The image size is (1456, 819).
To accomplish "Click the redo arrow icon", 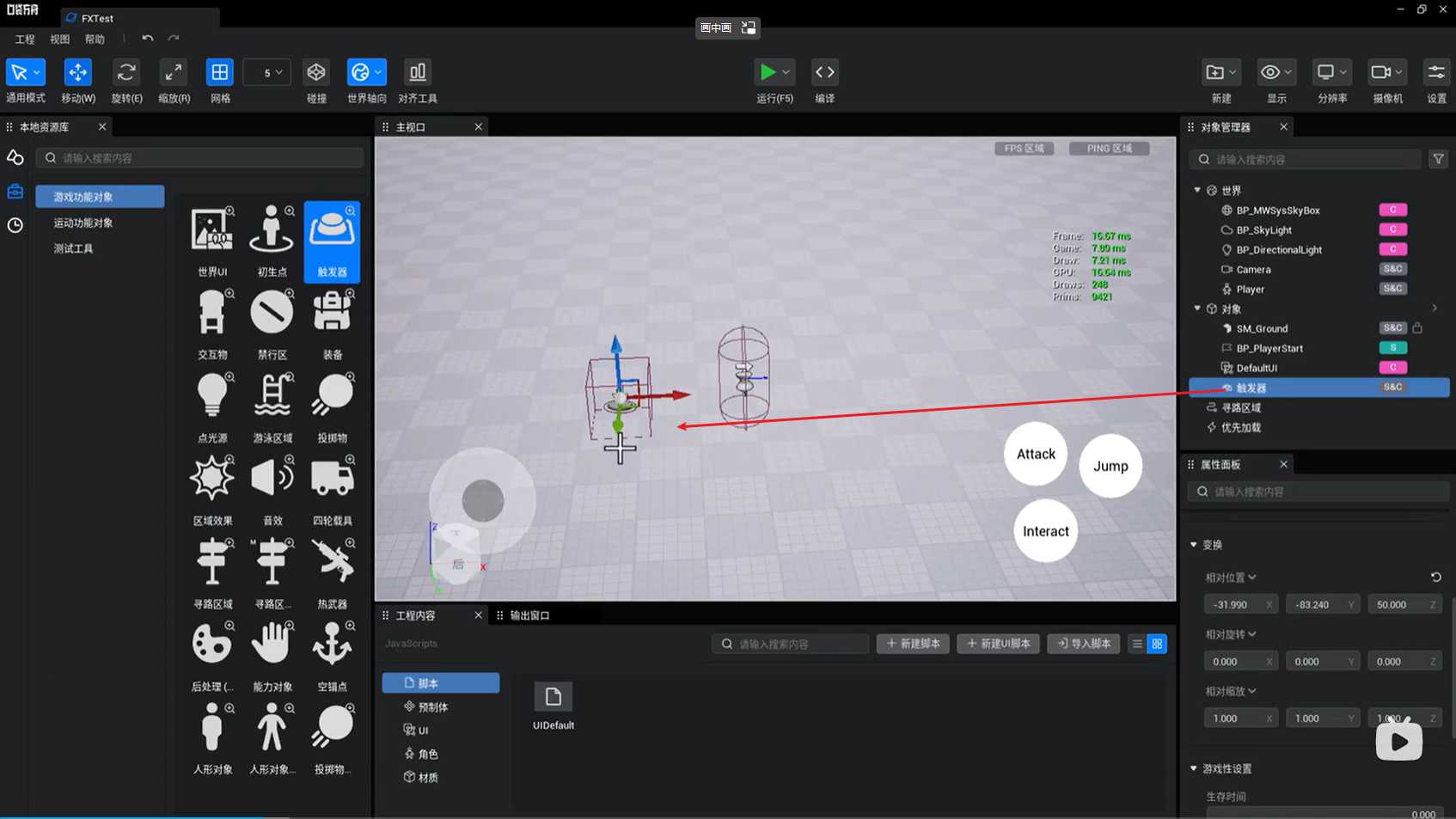I will tap(174, 39).
